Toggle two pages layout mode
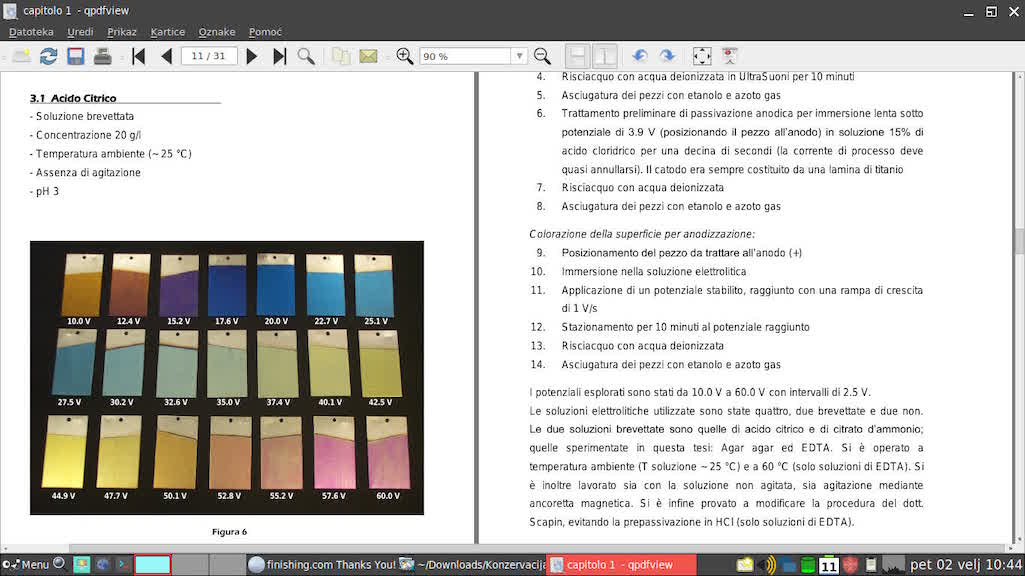This screenshot has width=1025, height=576. [604, 57]
